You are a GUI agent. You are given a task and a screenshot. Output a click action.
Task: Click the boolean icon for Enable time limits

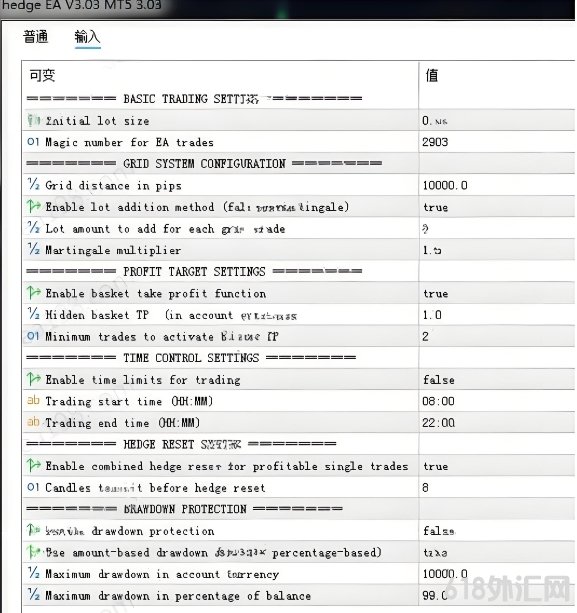[34, 379]
